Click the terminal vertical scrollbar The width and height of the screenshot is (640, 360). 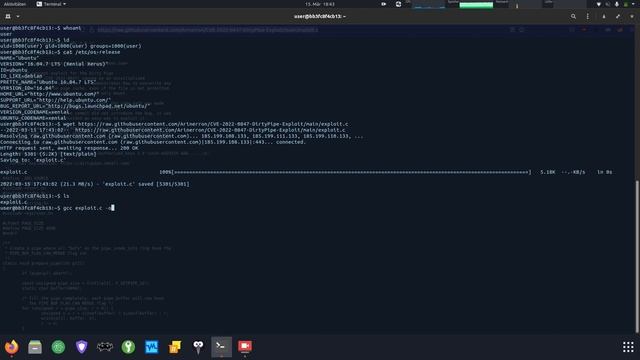click(638, 256)
